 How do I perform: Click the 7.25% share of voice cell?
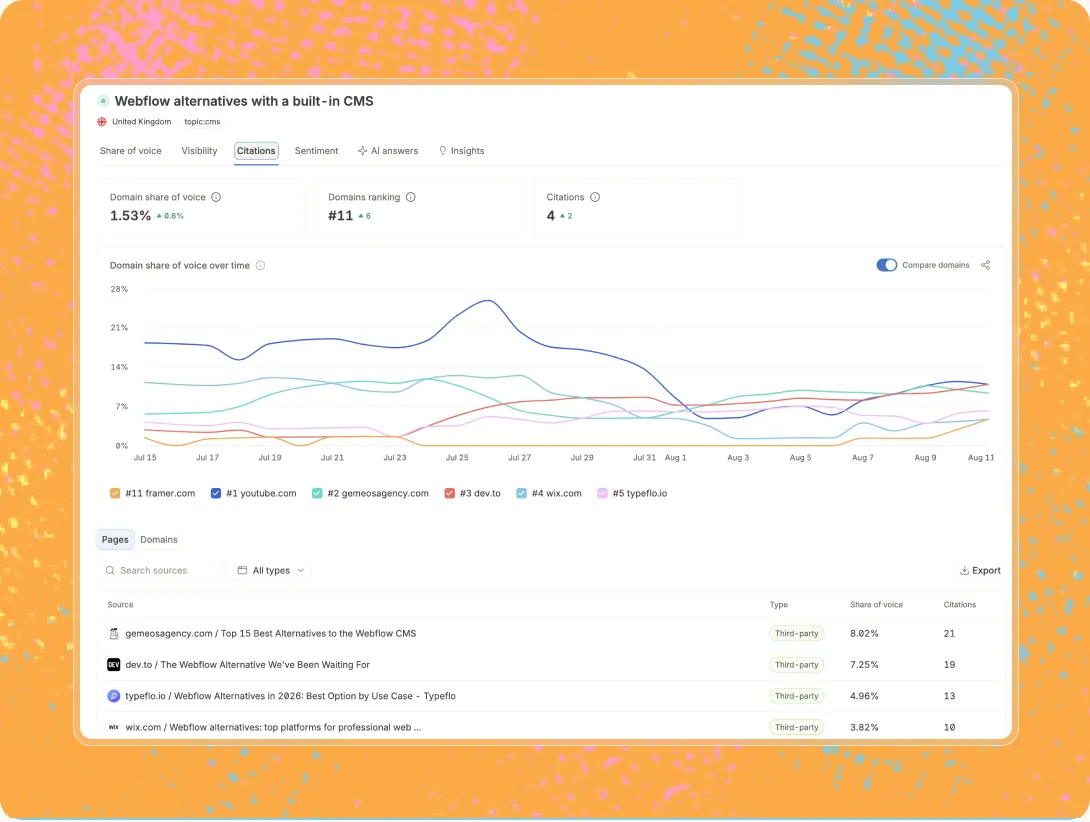864,665
